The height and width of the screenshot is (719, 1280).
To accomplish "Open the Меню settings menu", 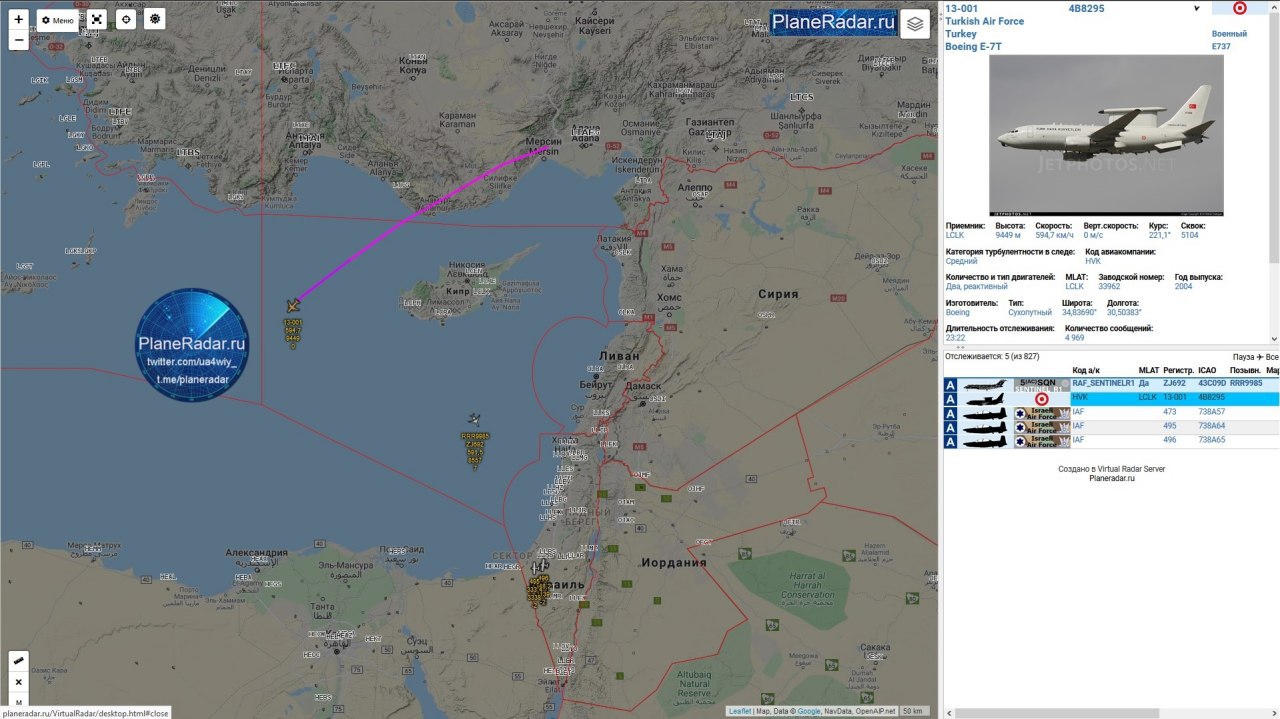I will (x=58, y=20).
